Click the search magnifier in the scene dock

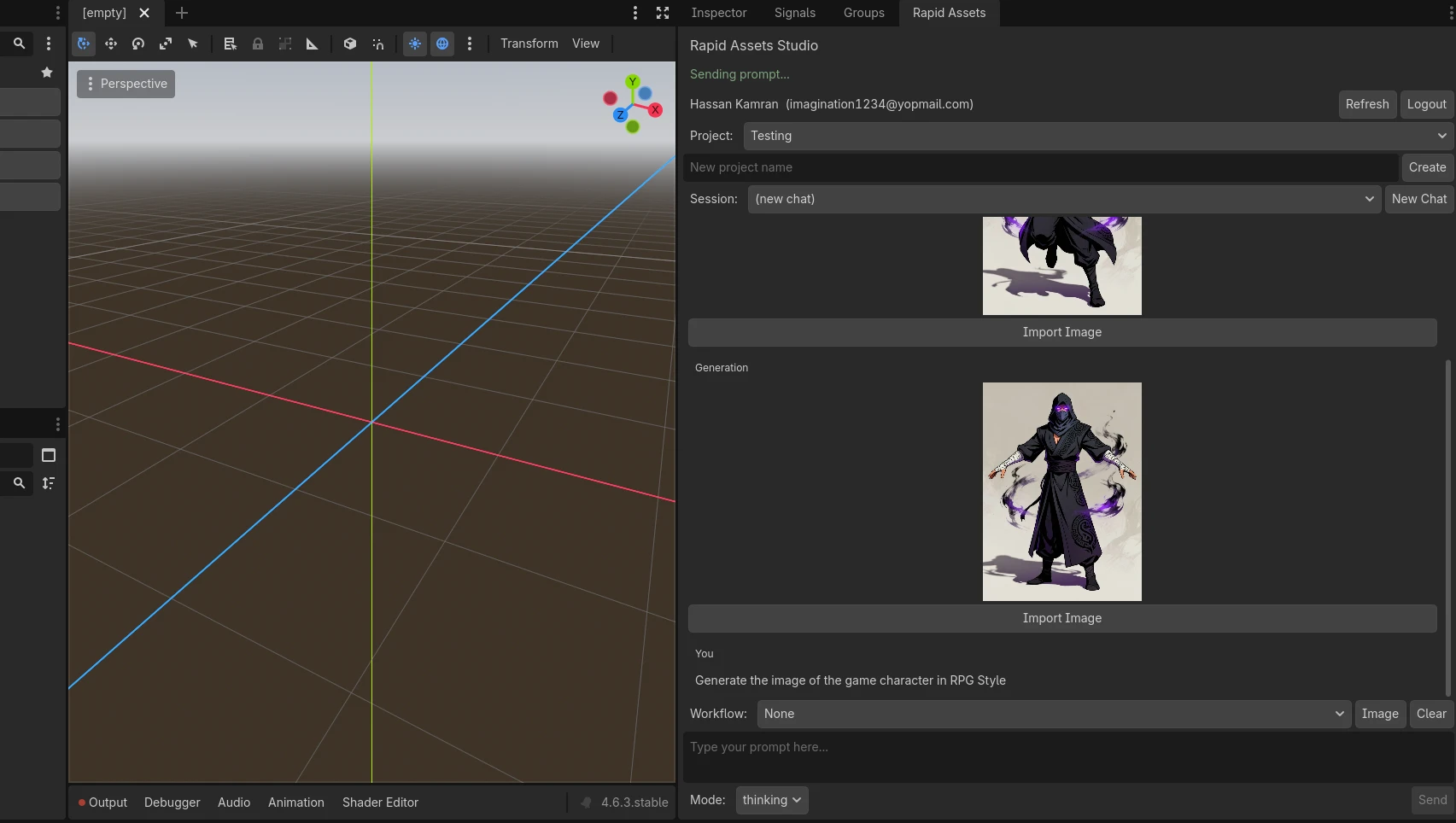(19, 44)
